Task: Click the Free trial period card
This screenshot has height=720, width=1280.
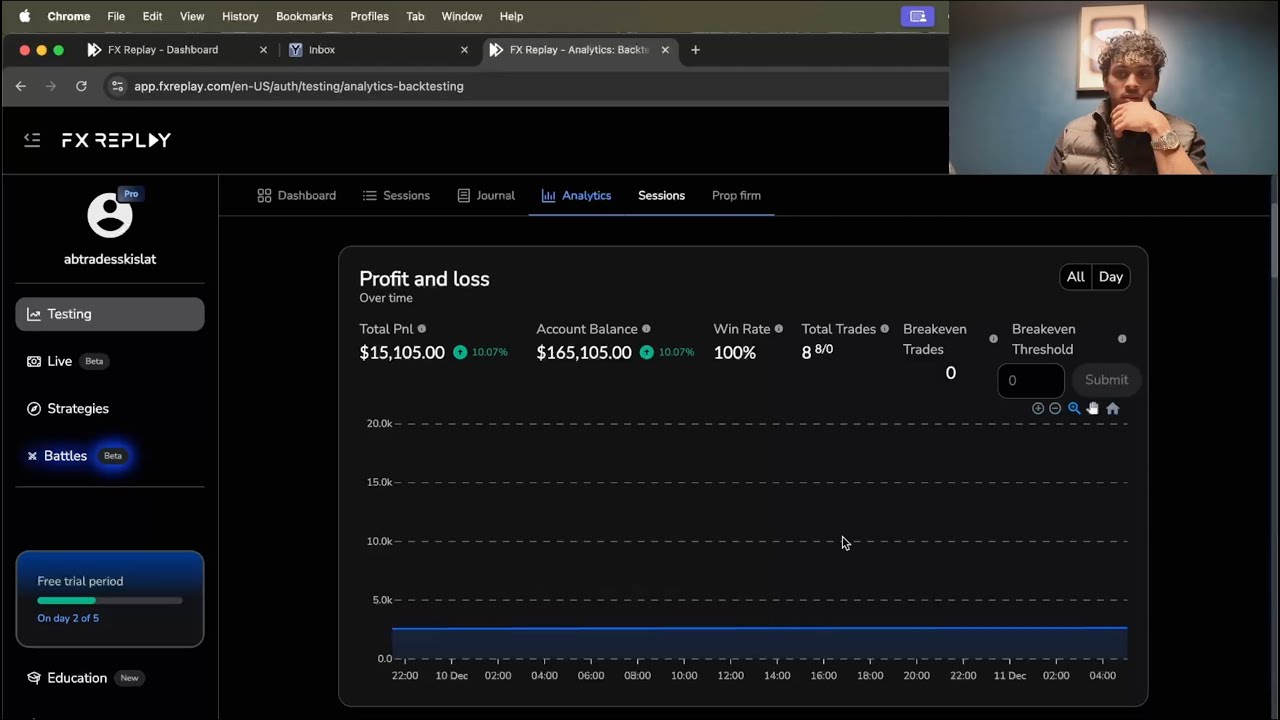Action: pyautogui.click(x=110, y=599)
